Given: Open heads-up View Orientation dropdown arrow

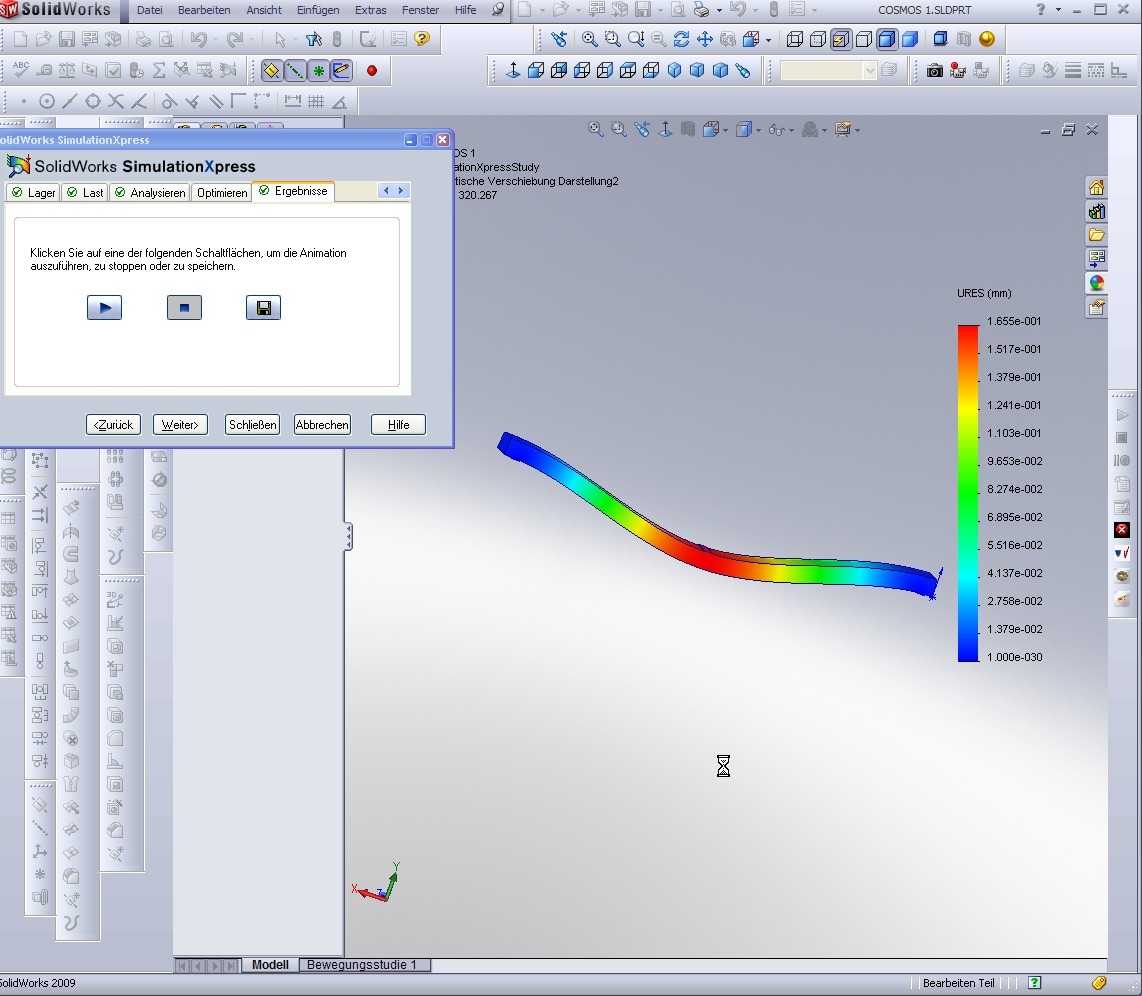Looking at the screenshot, I should coord(725,130).
